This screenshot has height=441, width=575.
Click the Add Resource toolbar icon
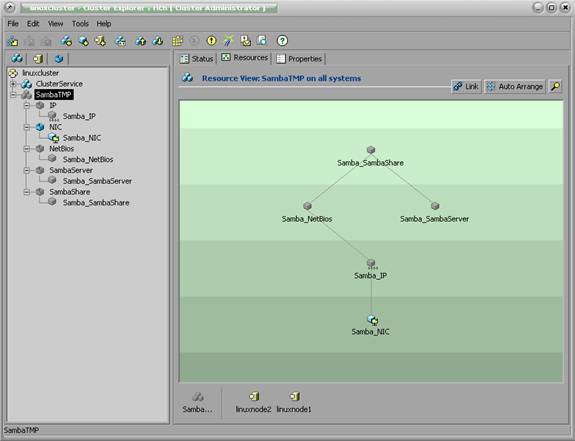[84, 41]
